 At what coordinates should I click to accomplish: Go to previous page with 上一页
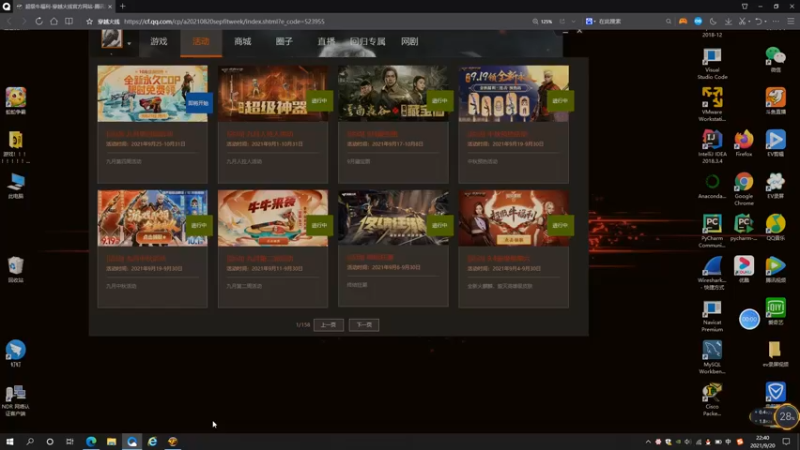[329, 325]
